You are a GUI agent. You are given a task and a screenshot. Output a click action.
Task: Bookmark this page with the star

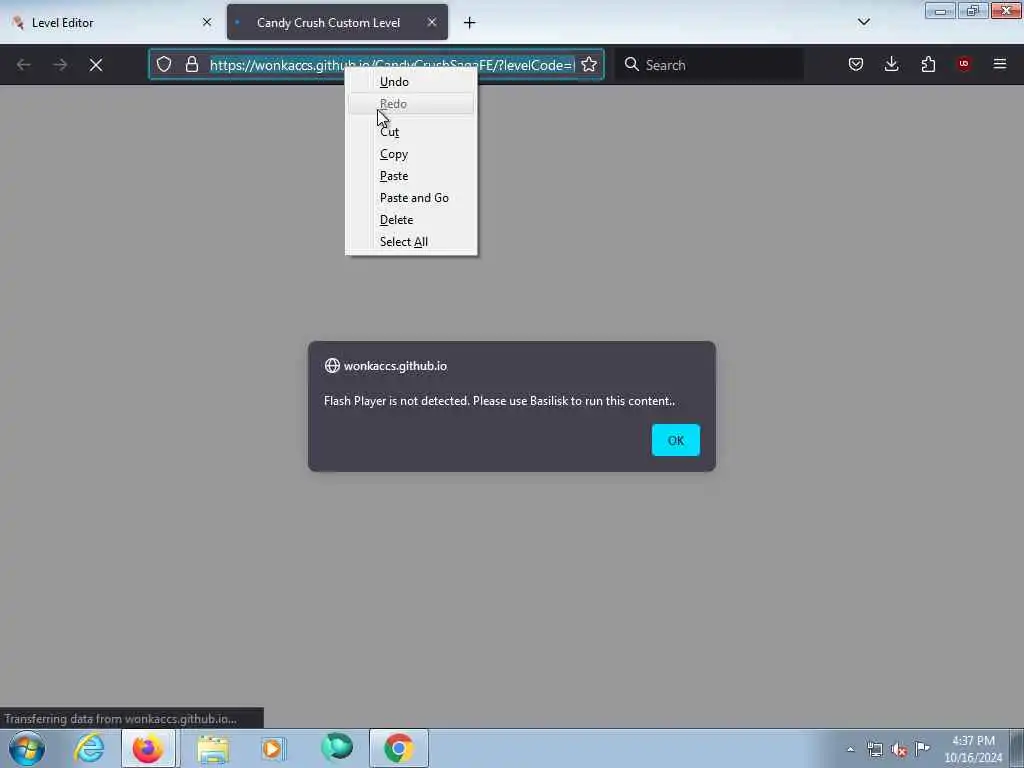[589, 64]
